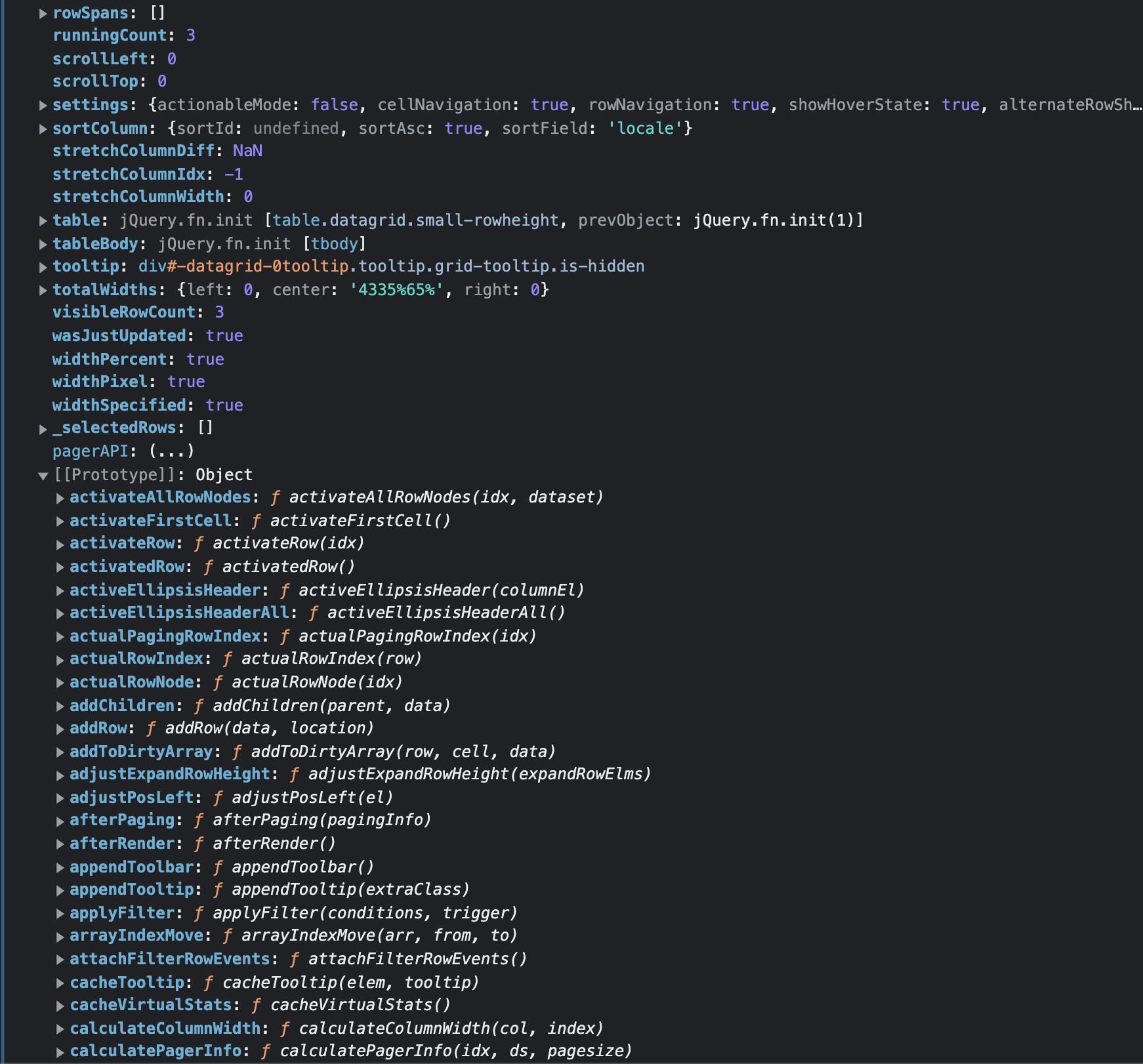1143x1064 pixels.
Task: Expand activateAllRowNodes function
Action: (60, 498)
